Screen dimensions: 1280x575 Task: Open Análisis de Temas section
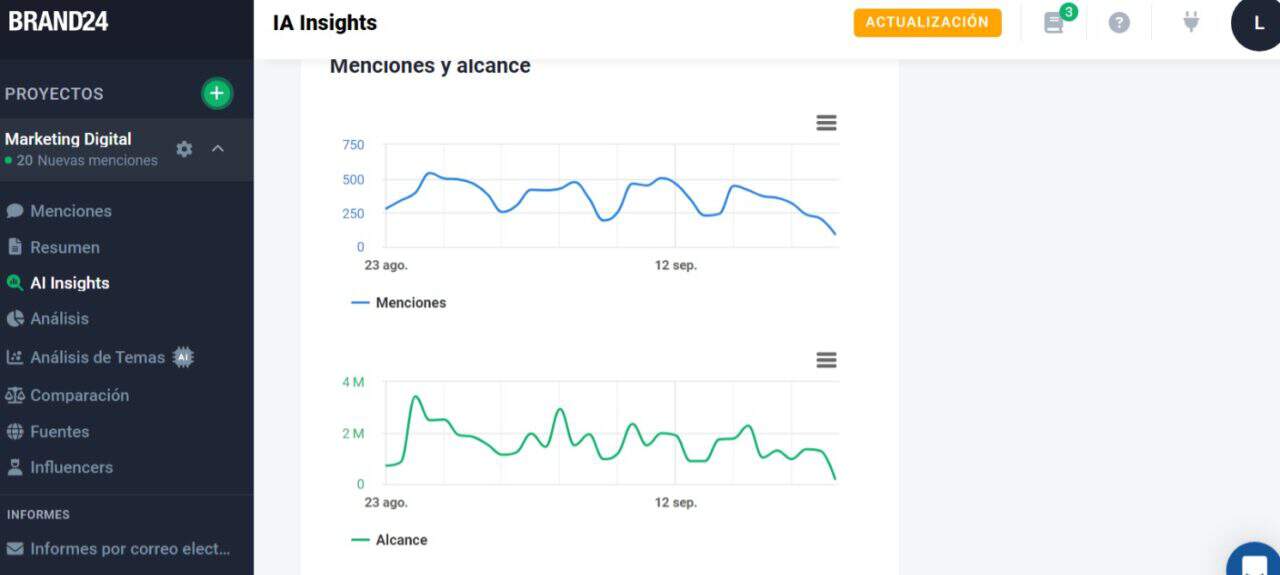pyautogui.click(x=97, y=357)
